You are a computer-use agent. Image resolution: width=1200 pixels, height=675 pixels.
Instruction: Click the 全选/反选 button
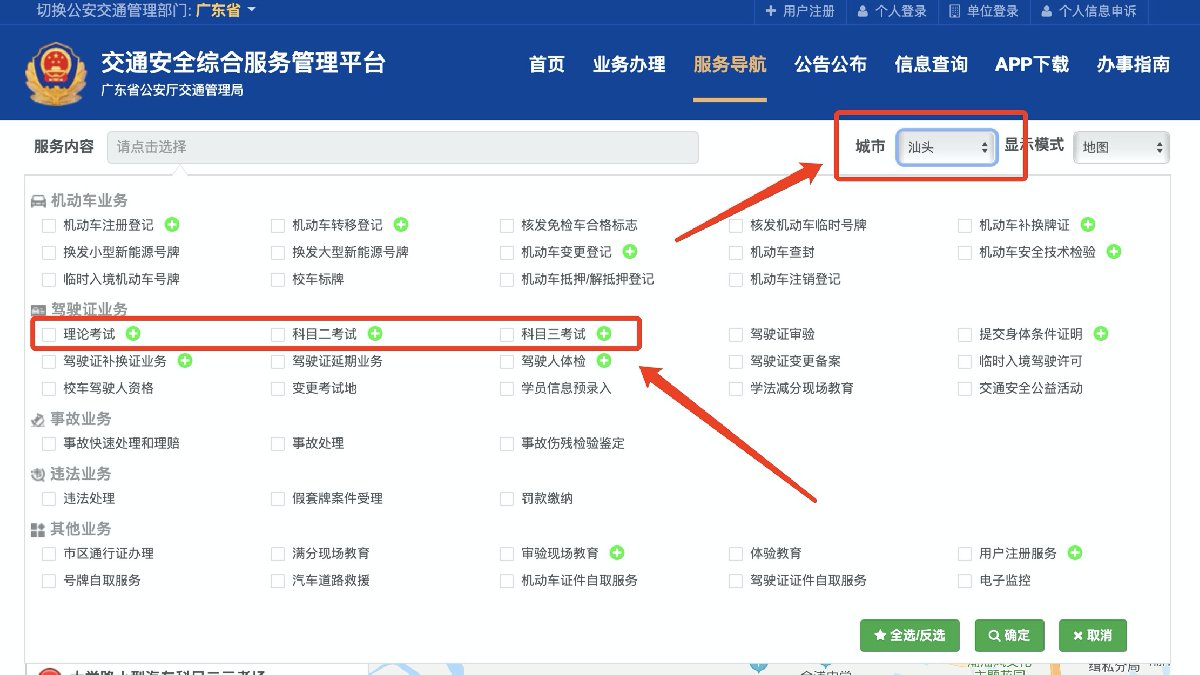909,635
